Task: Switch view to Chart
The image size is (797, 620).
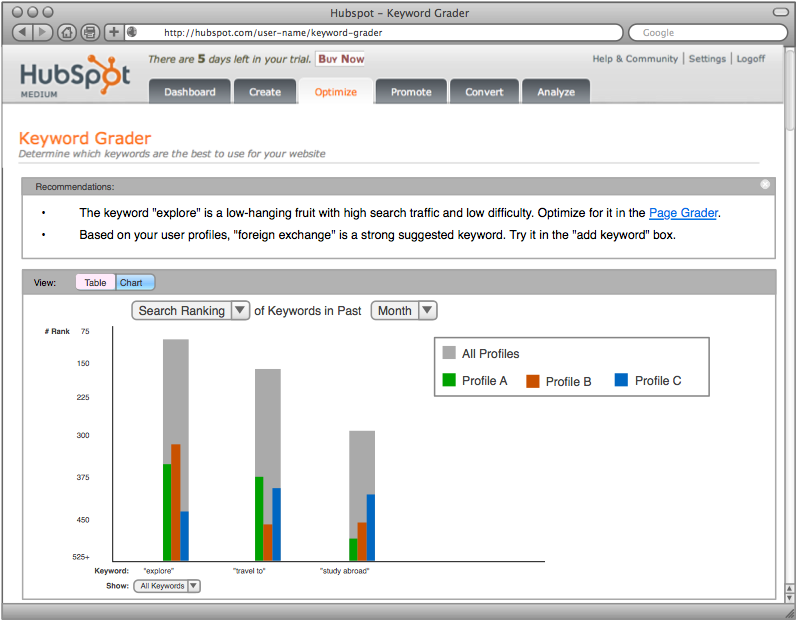Action: click(x=135, y=283)
